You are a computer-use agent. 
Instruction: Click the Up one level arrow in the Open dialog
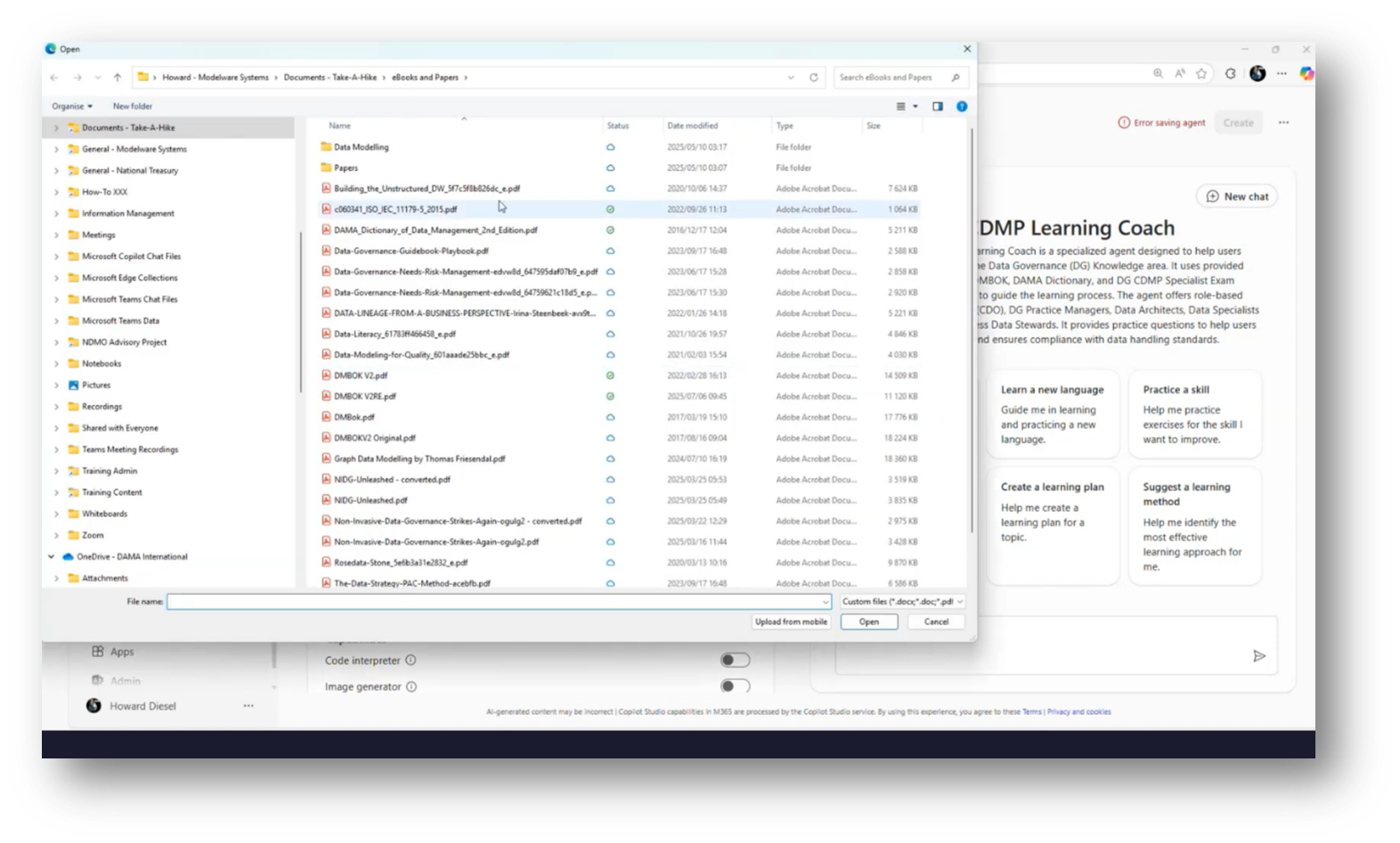[x=118, y=77]
